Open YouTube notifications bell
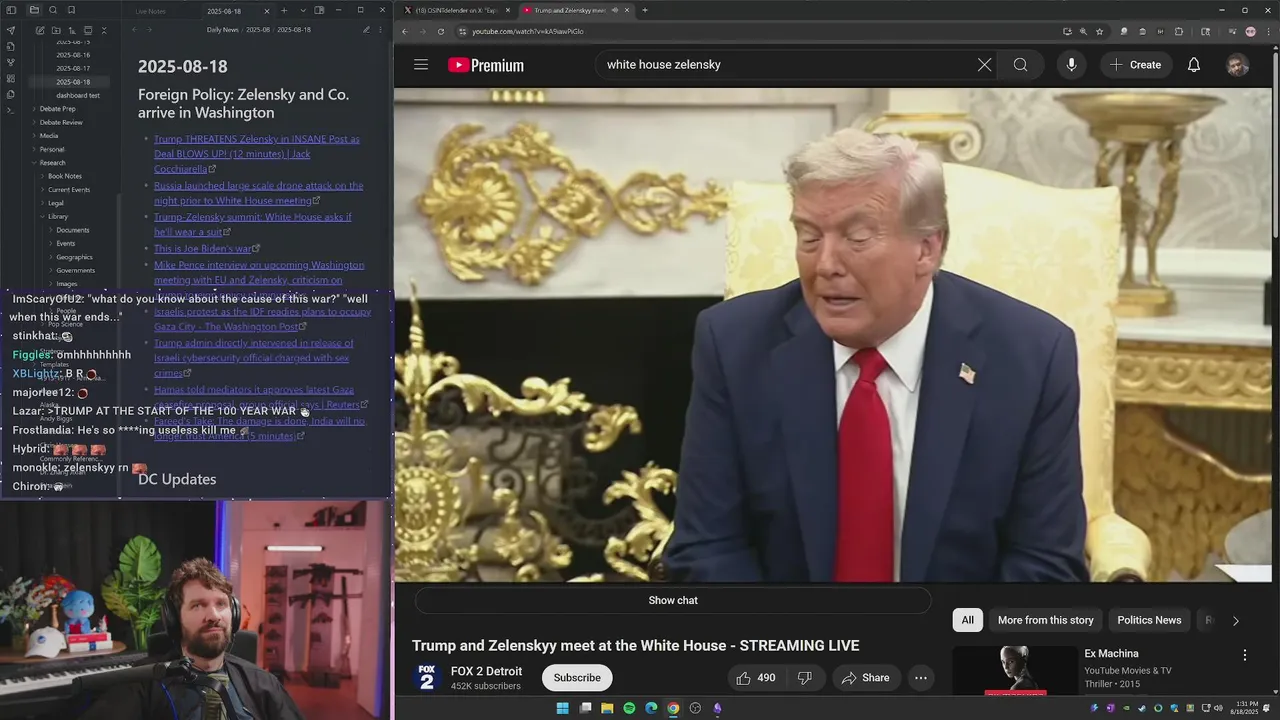 [1194, 65]
